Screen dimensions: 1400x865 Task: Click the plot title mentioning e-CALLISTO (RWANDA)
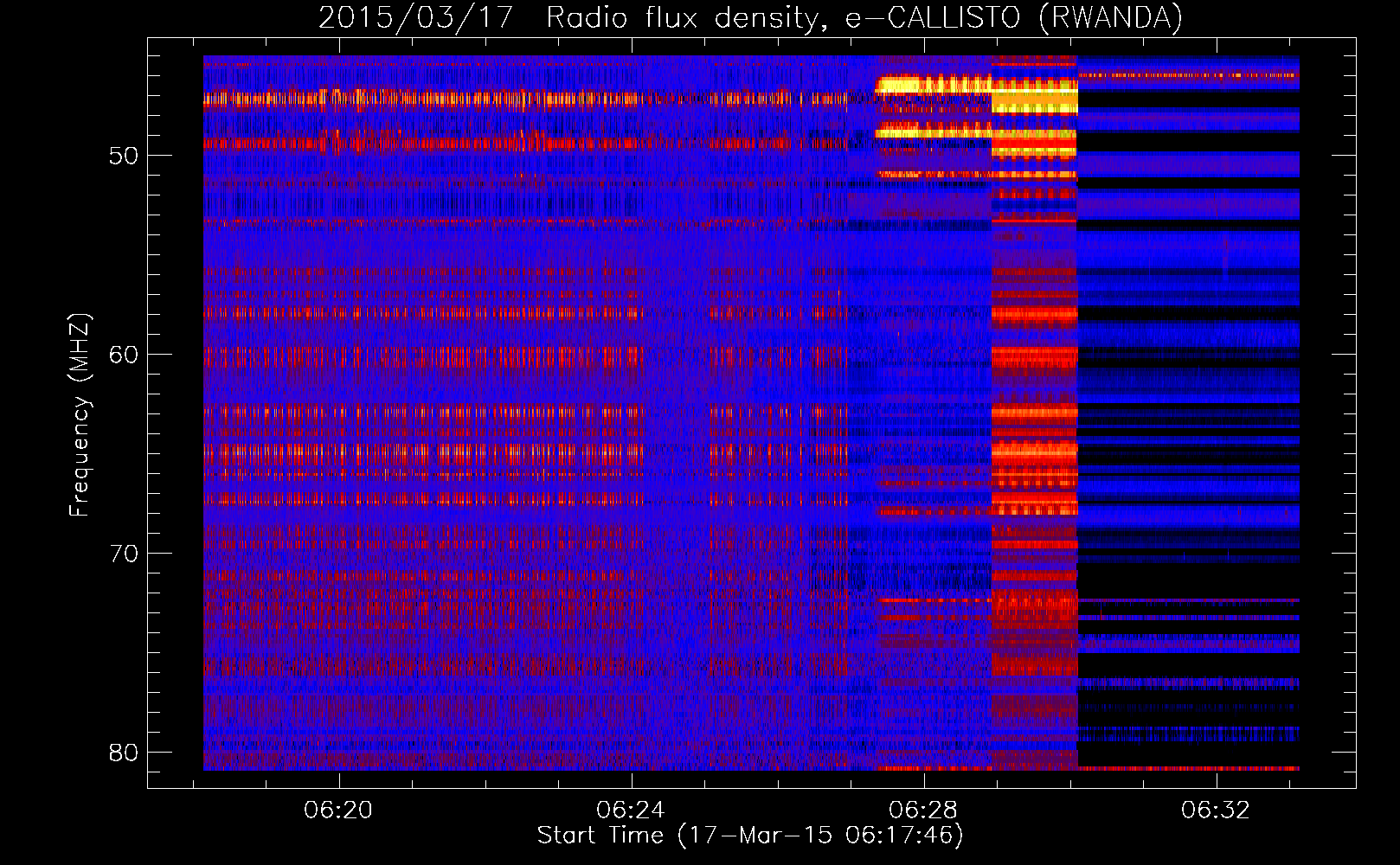click(750, 17)
